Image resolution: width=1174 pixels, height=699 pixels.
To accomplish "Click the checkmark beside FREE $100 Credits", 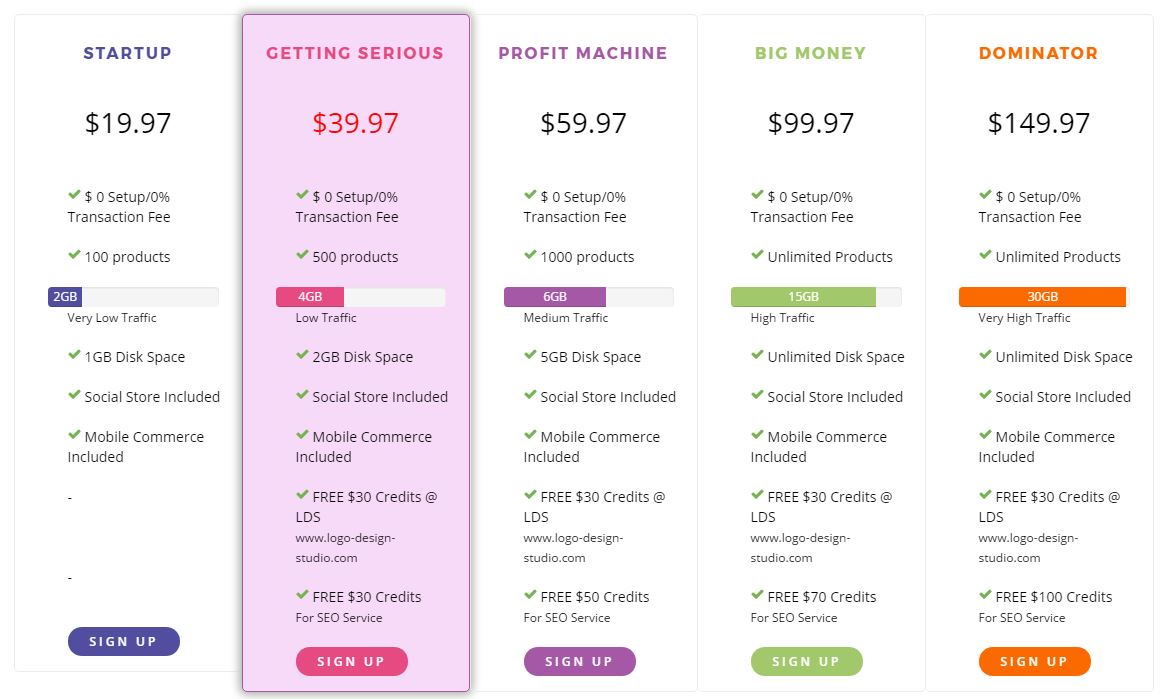I will point(985,595).
